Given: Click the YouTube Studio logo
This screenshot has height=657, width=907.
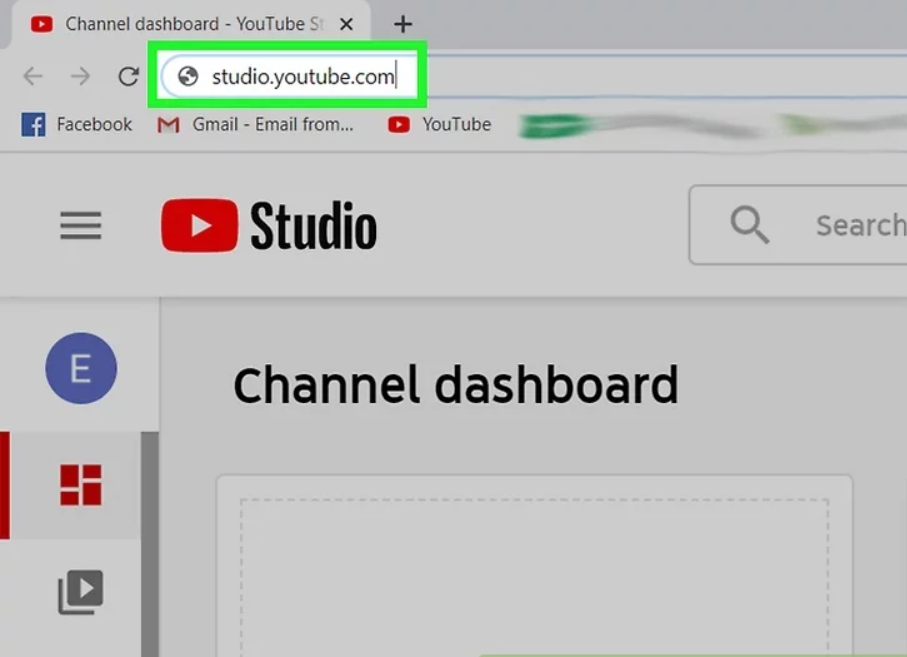Looking at the screenshot, I should pos(269,226).
